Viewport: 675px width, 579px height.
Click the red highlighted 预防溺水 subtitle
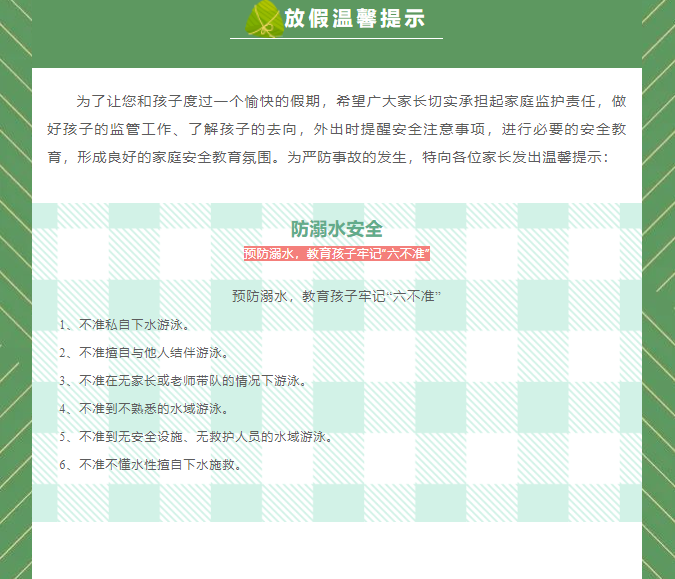pyautogui.click(x=337, y=254)
